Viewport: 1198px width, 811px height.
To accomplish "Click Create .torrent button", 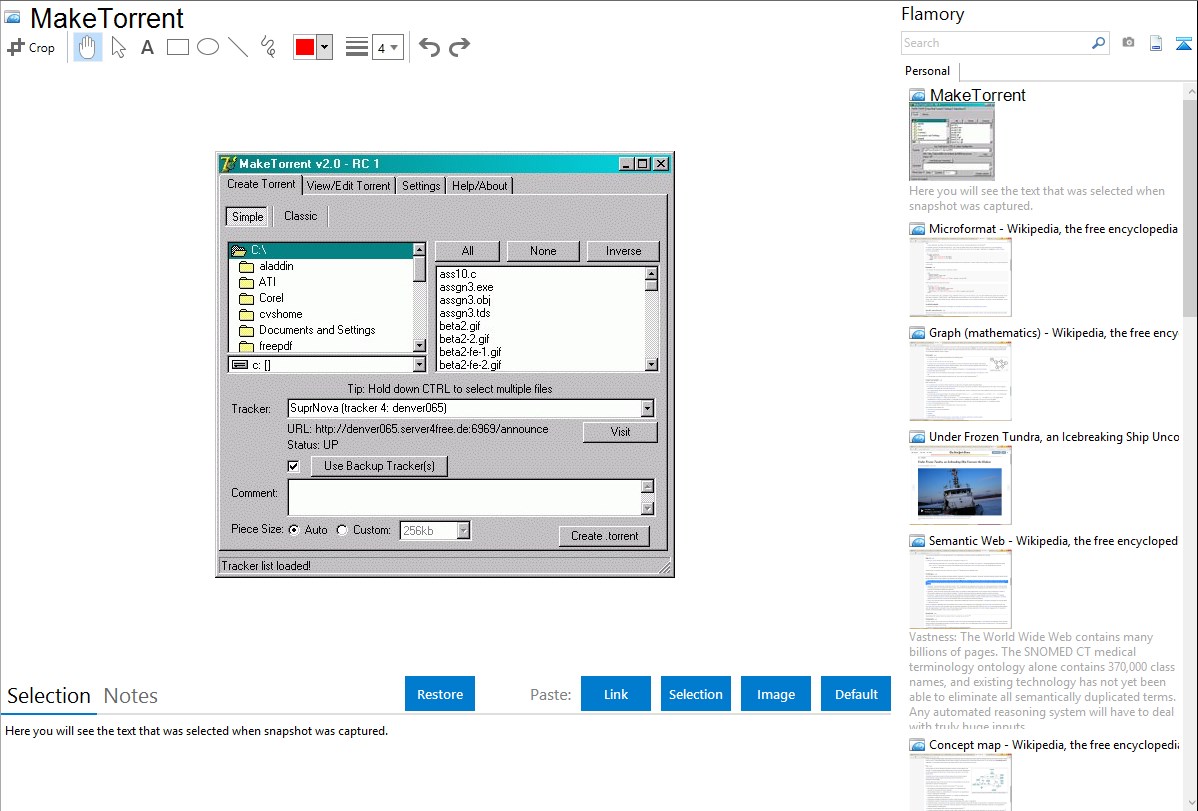I will [x=604, y=536].
